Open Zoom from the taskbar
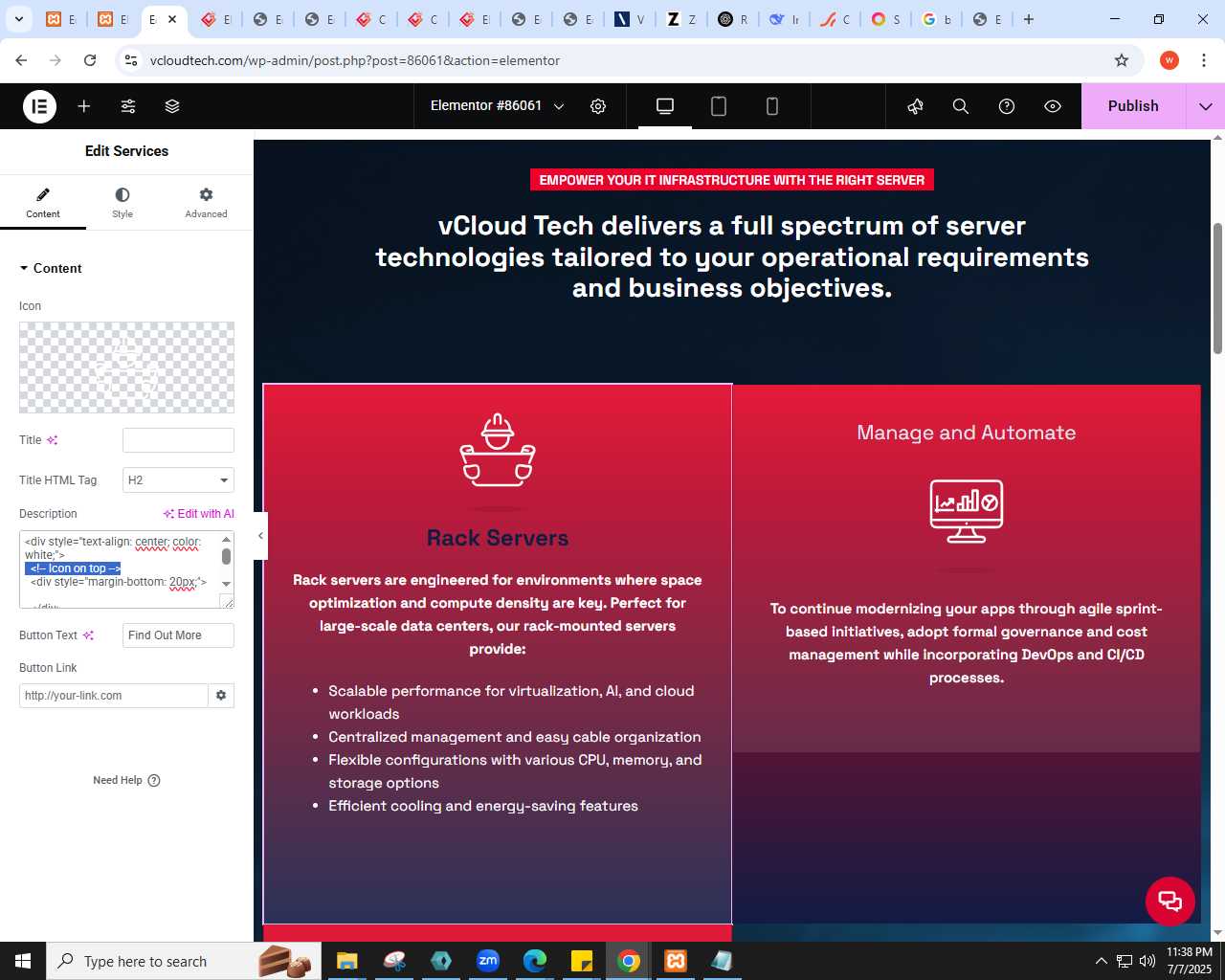 (488, 961)
